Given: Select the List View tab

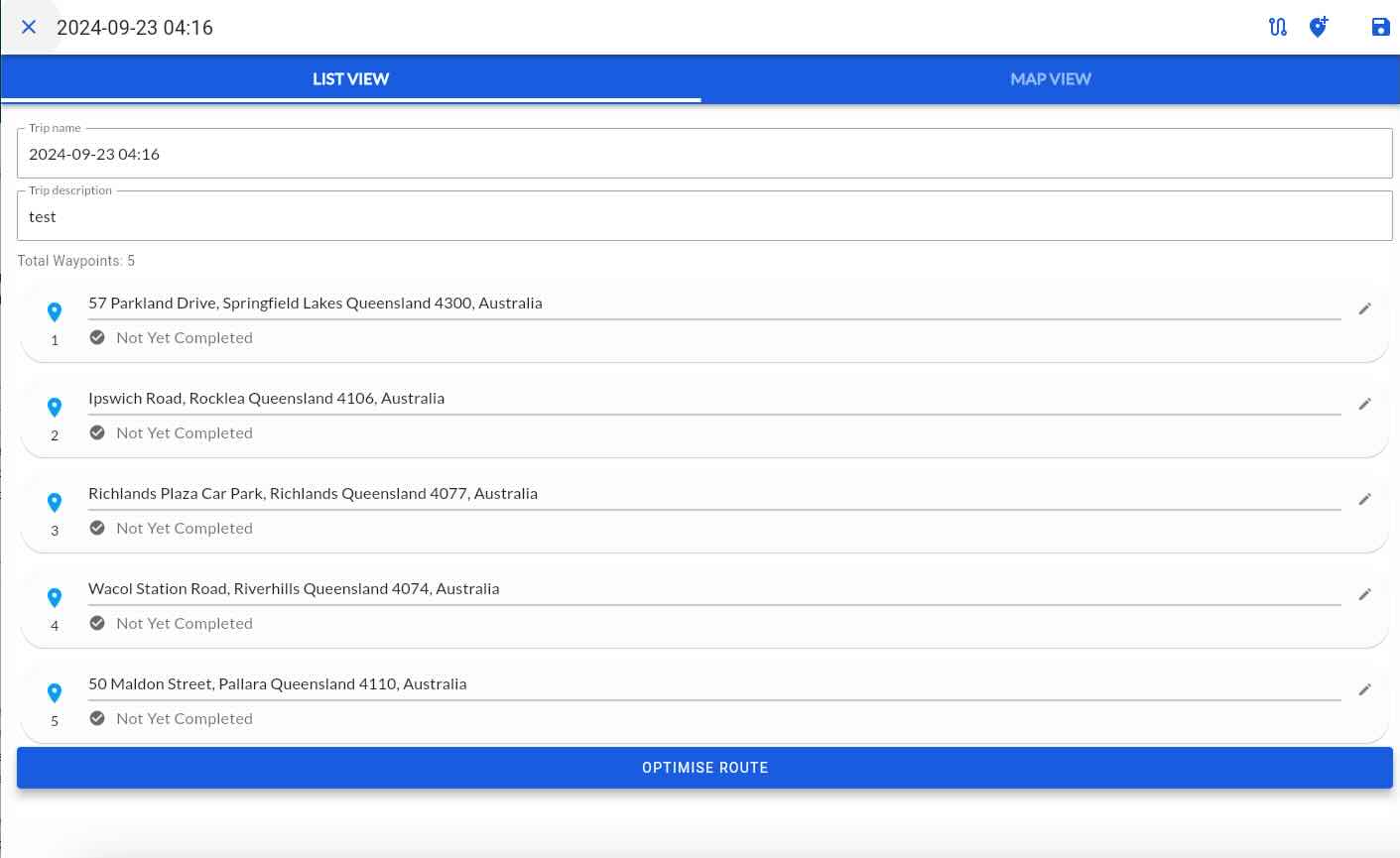Looking at the screenshot, I should click(350, 79).
